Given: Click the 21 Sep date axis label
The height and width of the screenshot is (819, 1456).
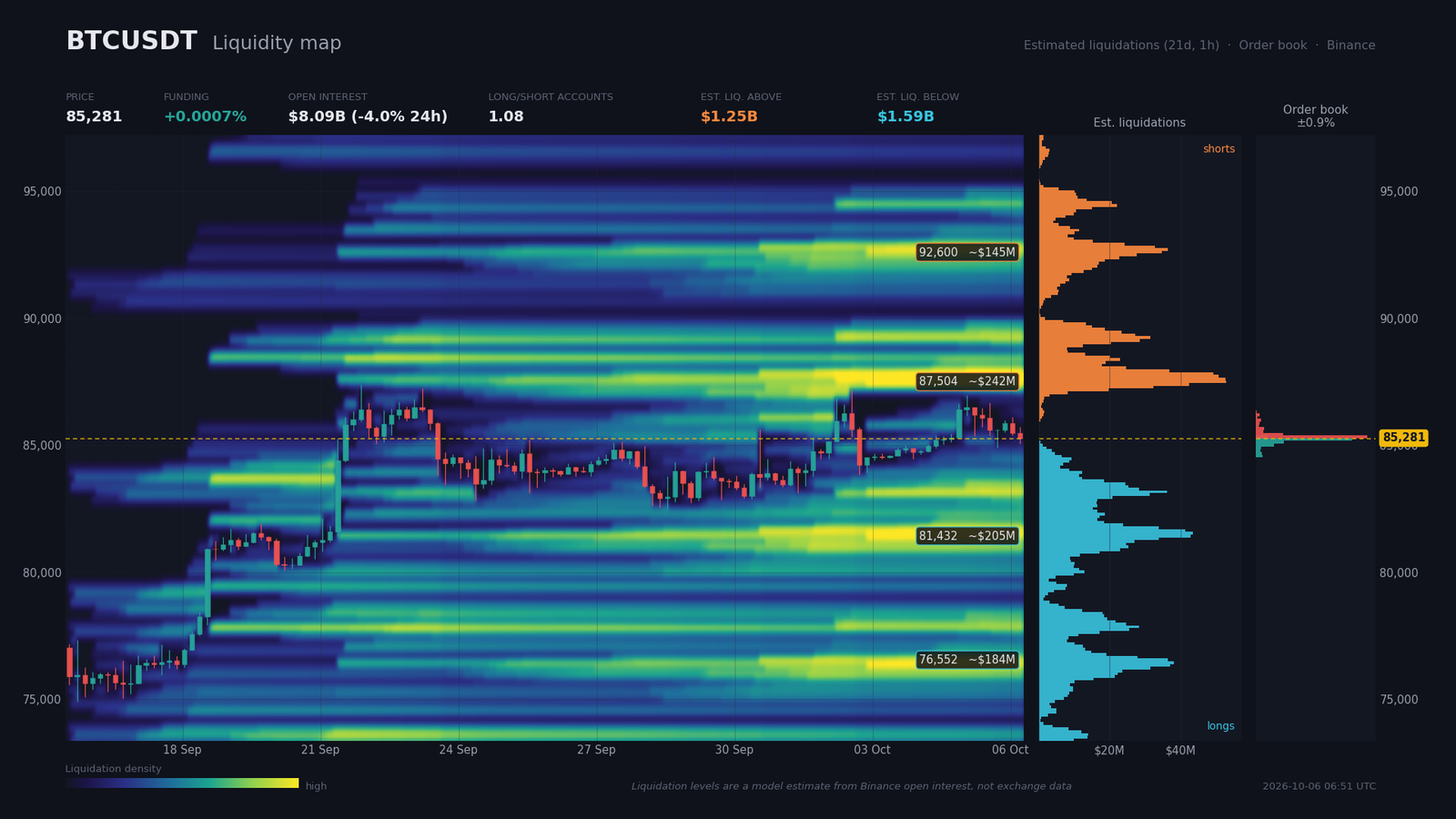Looking at the screenshot, I should click(x=320, y=750).
